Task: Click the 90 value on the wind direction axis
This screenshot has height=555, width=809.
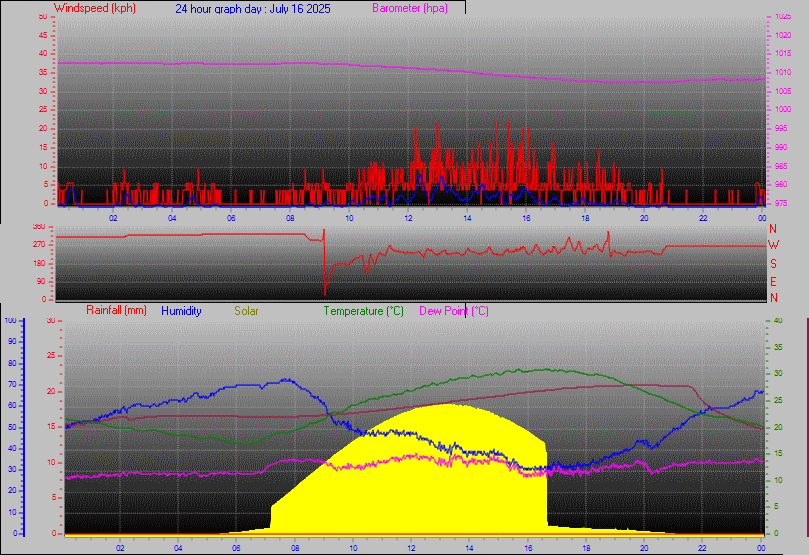Action: [41, 282]
